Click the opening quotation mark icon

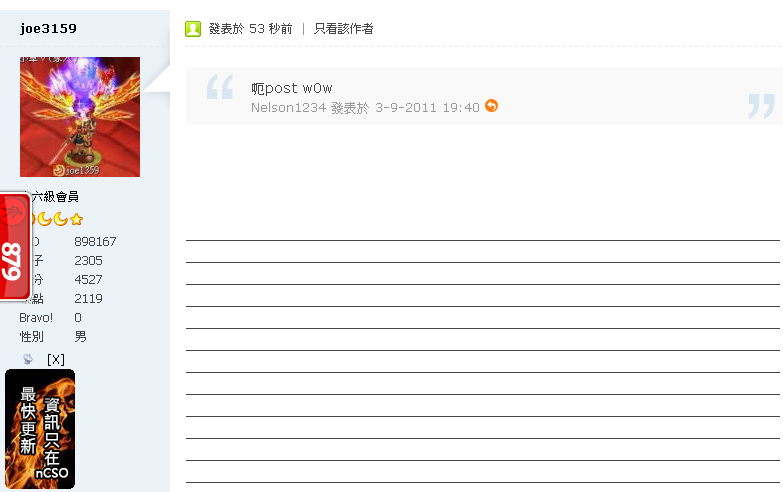point(219,89)
